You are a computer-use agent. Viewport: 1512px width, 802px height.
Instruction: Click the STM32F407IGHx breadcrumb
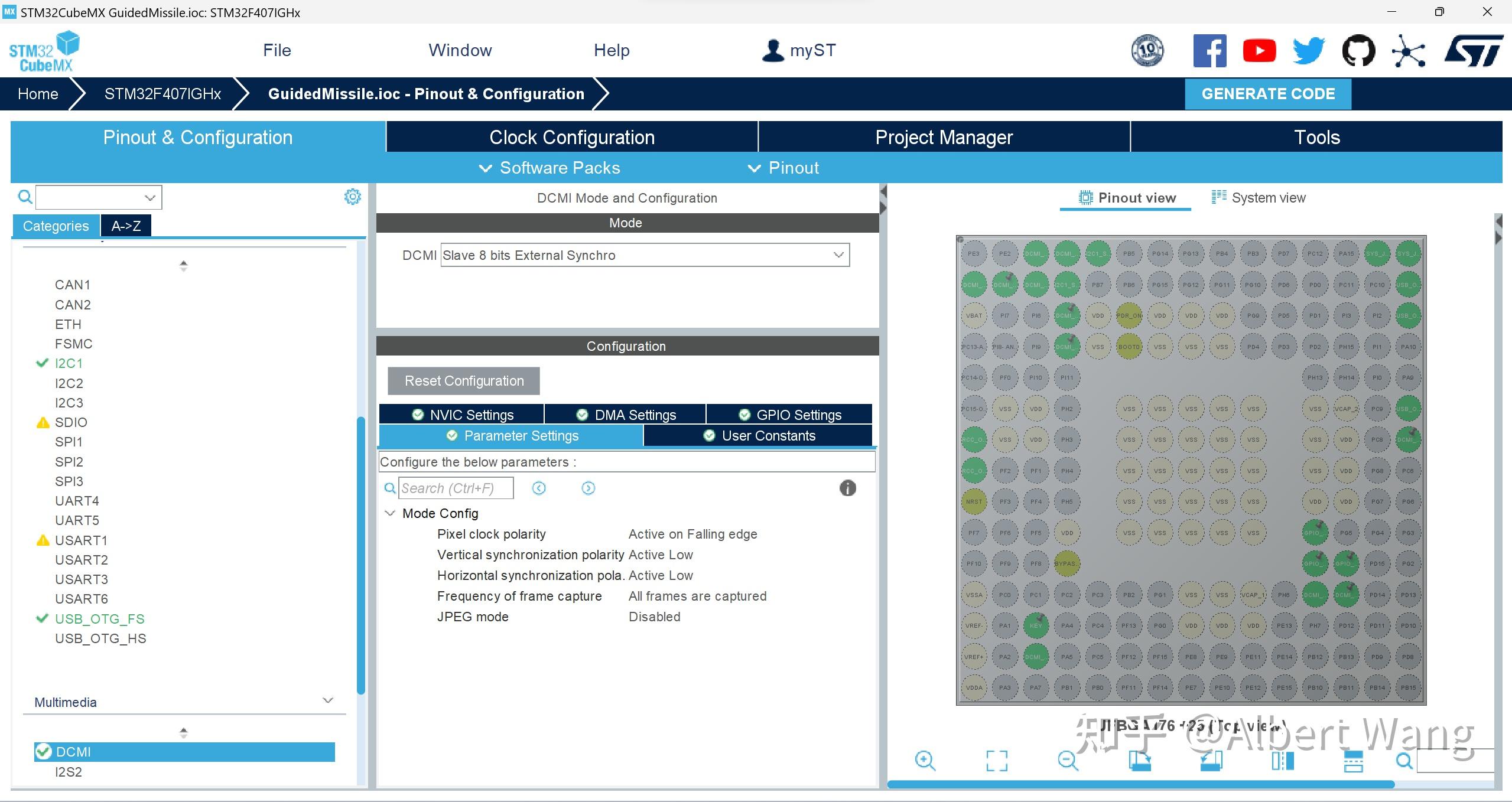[x=162, y=94]
